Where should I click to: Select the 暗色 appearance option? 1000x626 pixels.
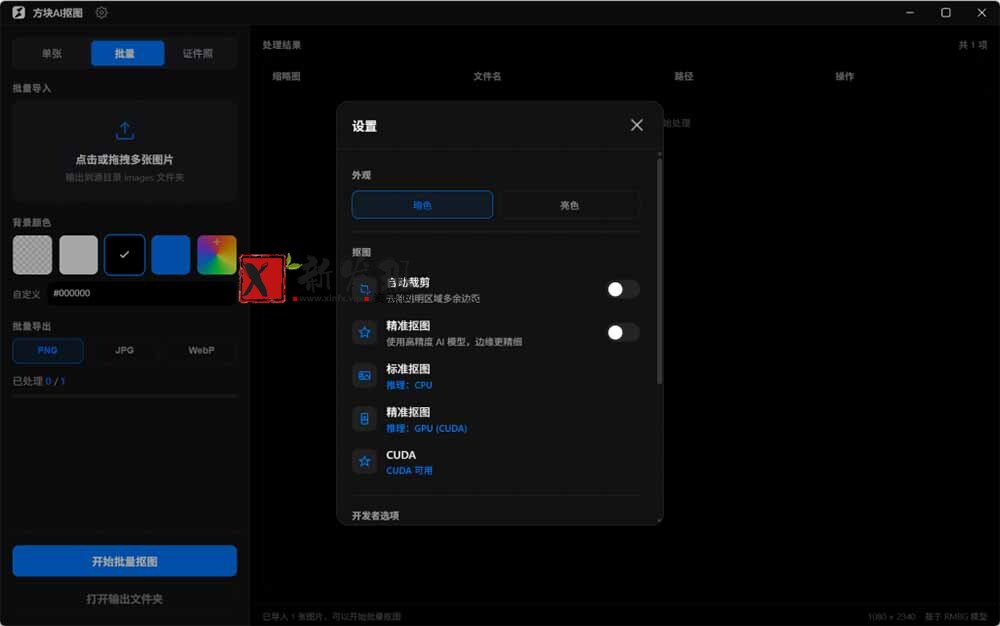point(422,205)
